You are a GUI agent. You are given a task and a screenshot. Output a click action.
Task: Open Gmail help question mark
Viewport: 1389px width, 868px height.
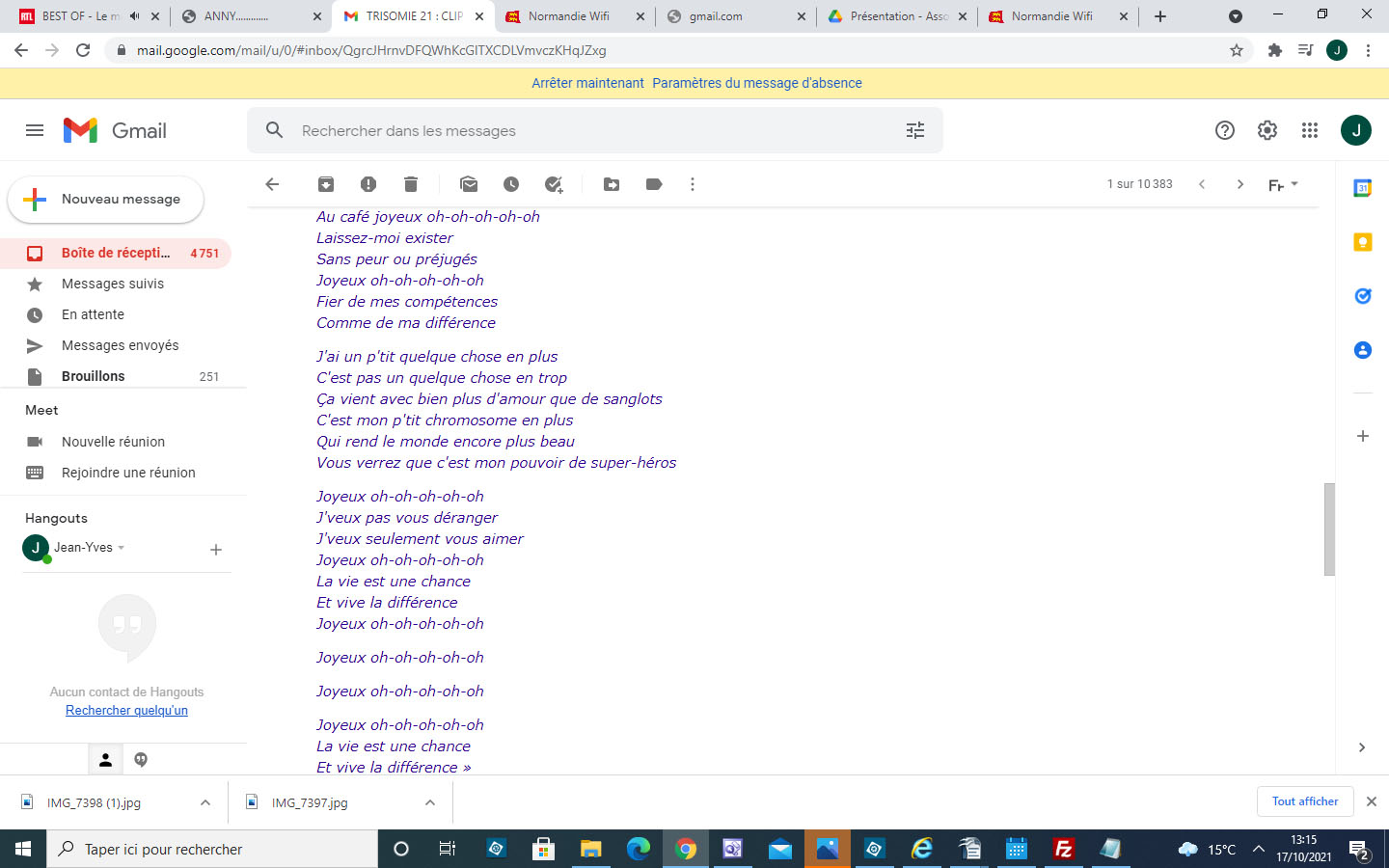(x=1225, y=130)
